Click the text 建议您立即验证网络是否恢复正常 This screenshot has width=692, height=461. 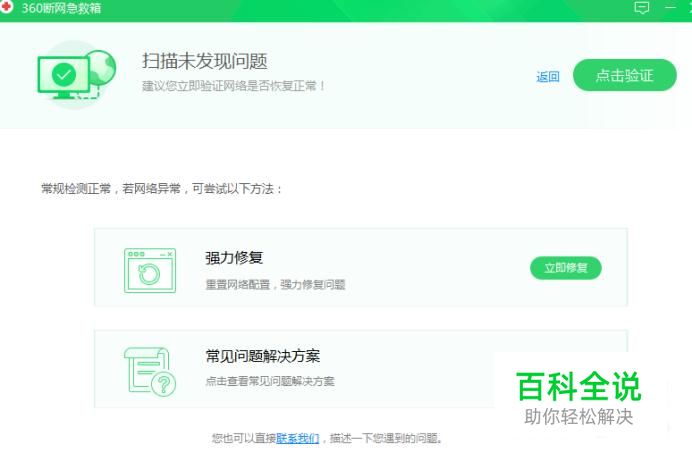(233, 86)
